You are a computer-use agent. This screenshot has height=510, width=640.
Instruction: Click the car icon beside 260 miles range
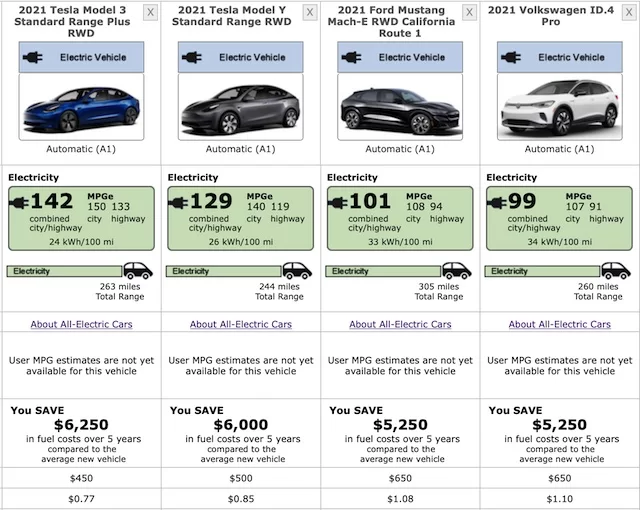(615, 271)
